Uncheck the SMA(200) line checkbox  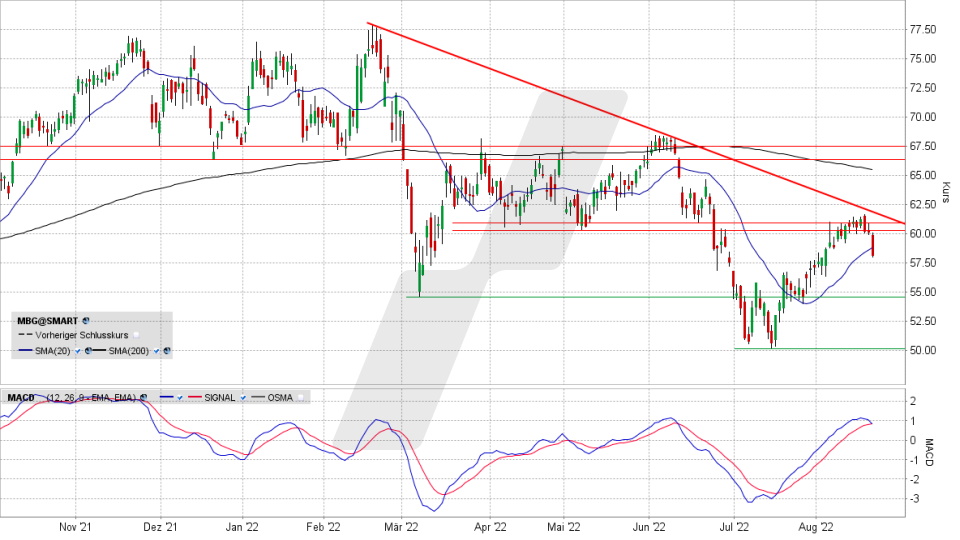(157, 351)
